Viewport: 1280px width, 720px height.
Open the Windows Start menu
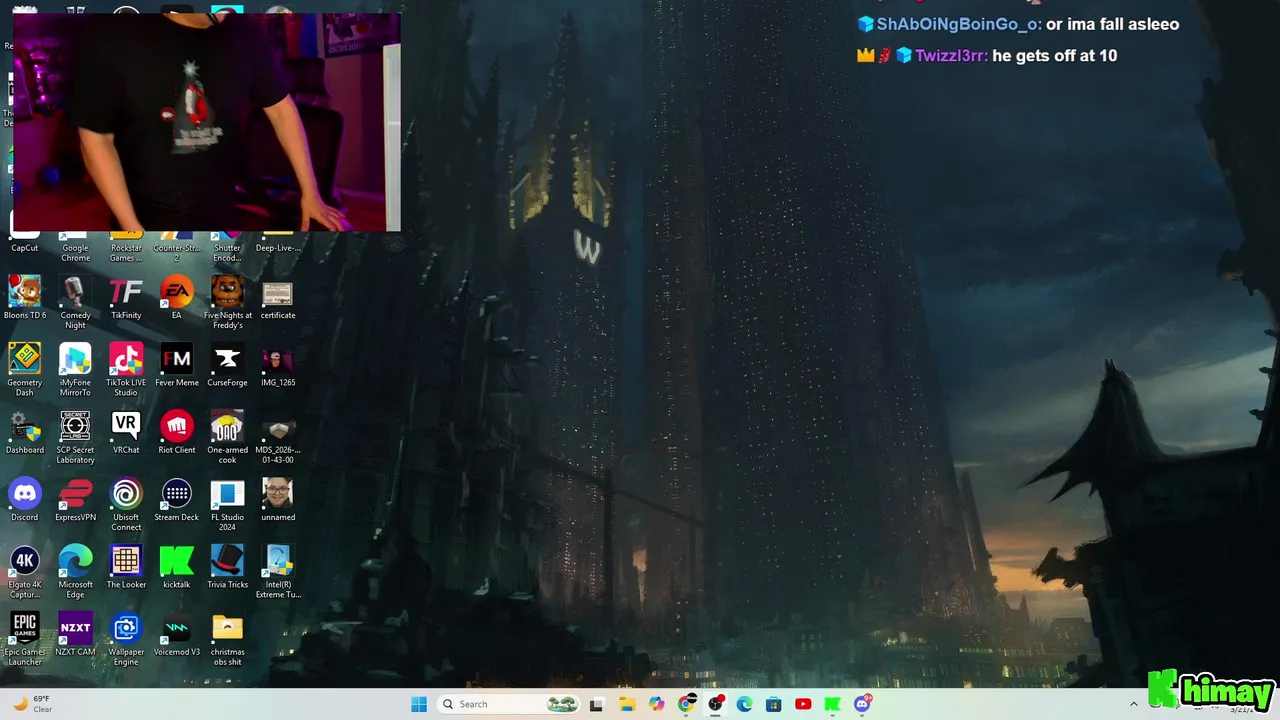point(419,704)
